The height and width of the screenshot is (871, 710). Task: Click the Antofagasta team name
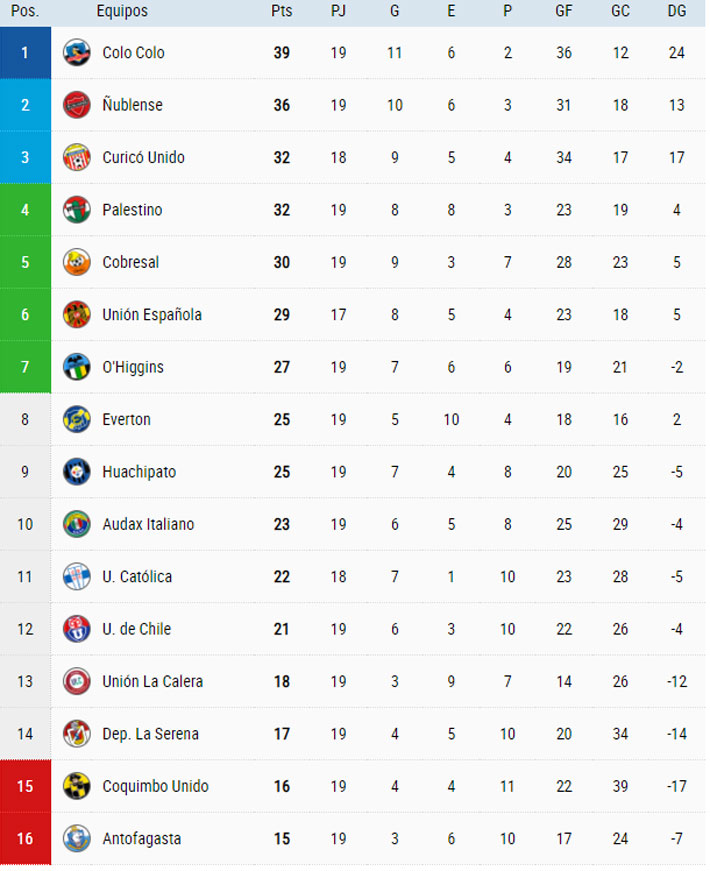[x=141, y=839]
